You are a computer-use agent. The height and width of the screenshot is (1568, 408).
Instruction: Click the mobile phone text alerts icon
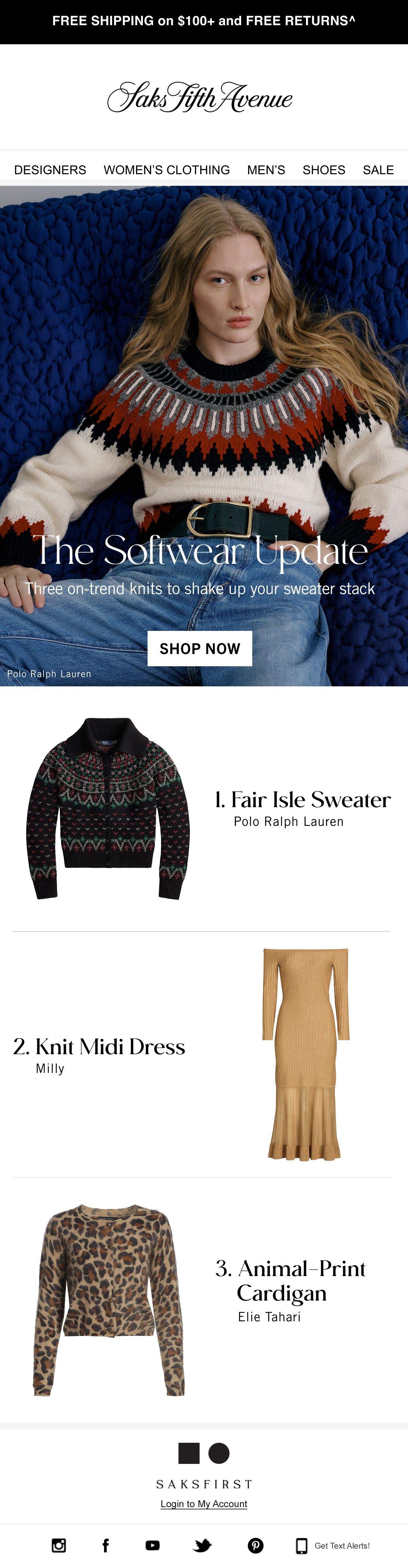302,1546
